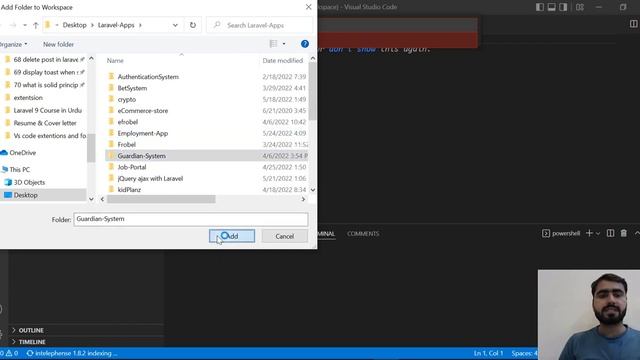
Task: Select the Guardian-System folder row
Action: (x=207, y=156)
